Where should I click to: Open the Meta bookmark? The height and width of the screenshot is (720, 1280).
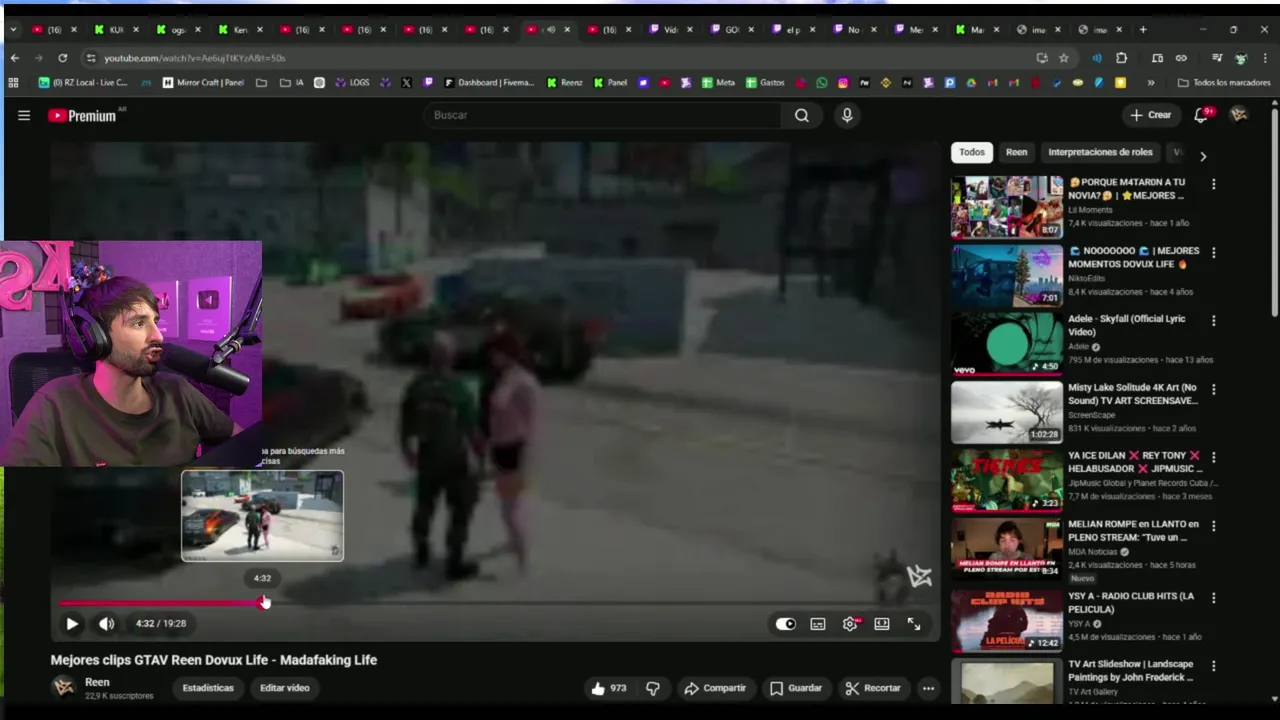click(718, 83)
